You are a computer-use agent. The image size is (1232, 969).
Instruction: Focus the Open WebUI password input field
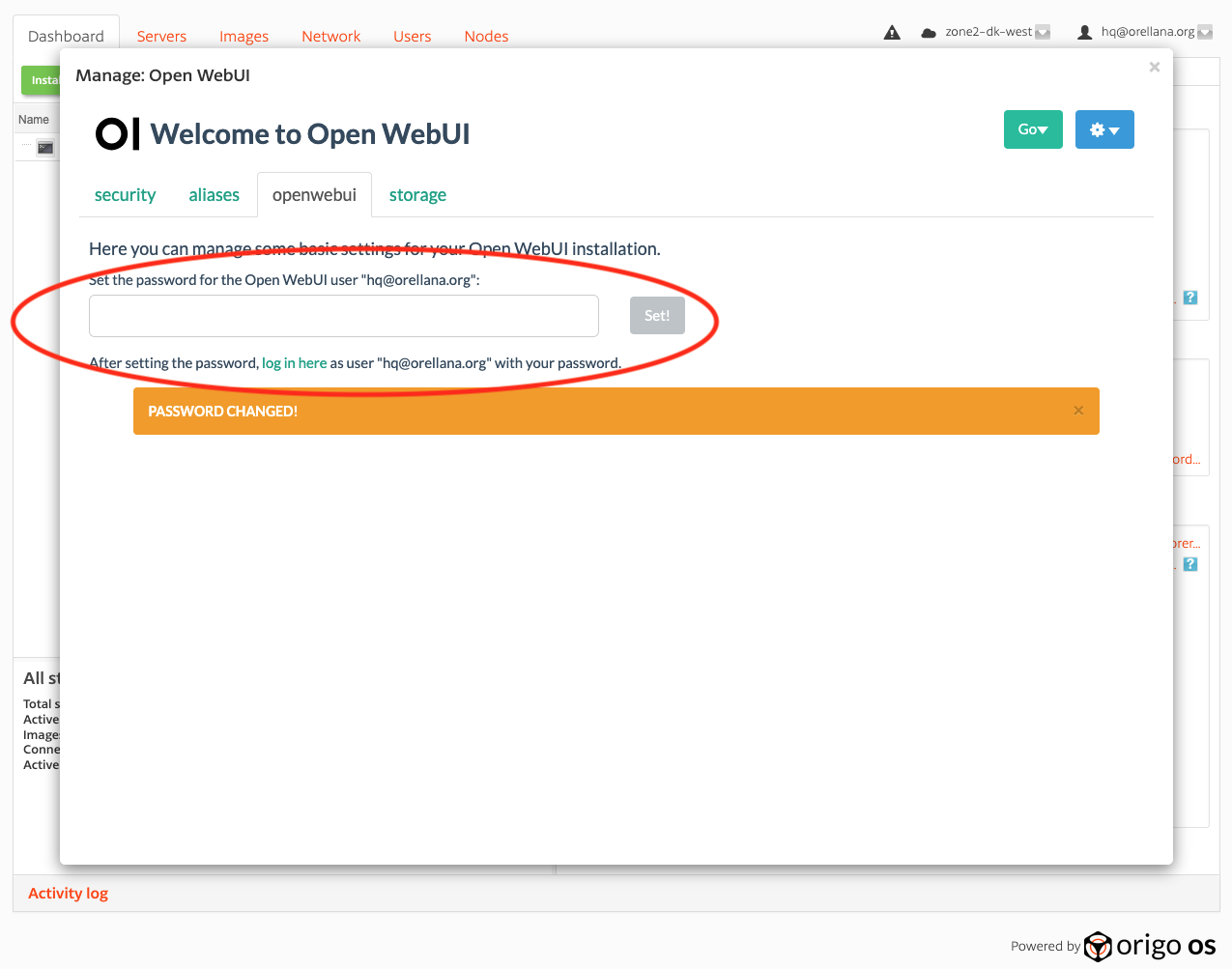point(344,316)
